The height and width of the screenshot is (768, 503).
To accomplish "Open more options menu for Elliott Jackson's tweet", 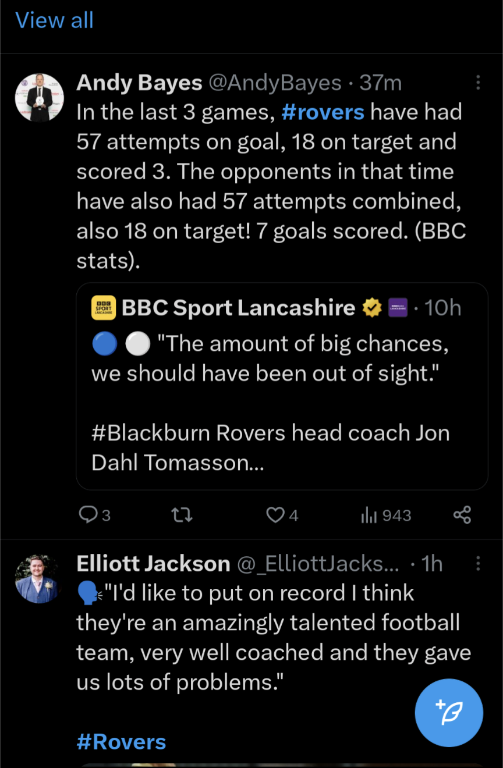I will point(478,563).
